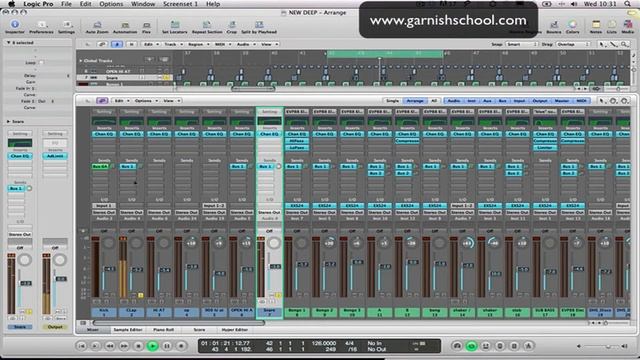This screenshot has height=360, width=640.
Task: Toggle the Aux channel filter in the mixer
Action: 487,101
